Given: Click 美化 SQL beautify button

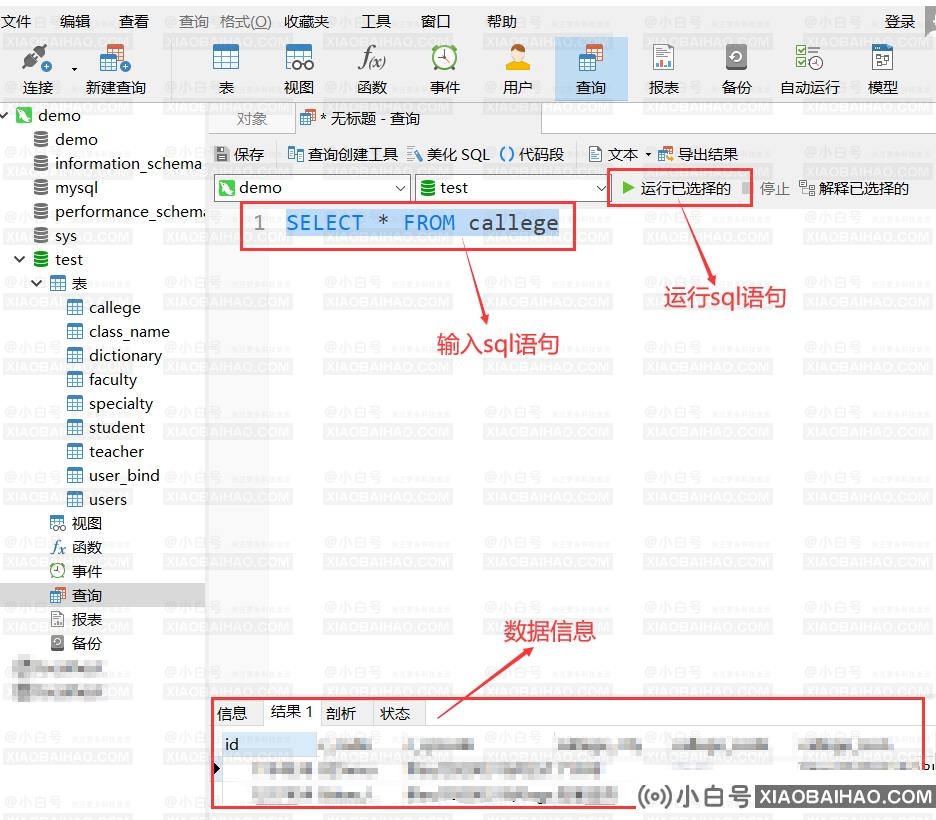Looking at the screenshot, I should (448, 155).
